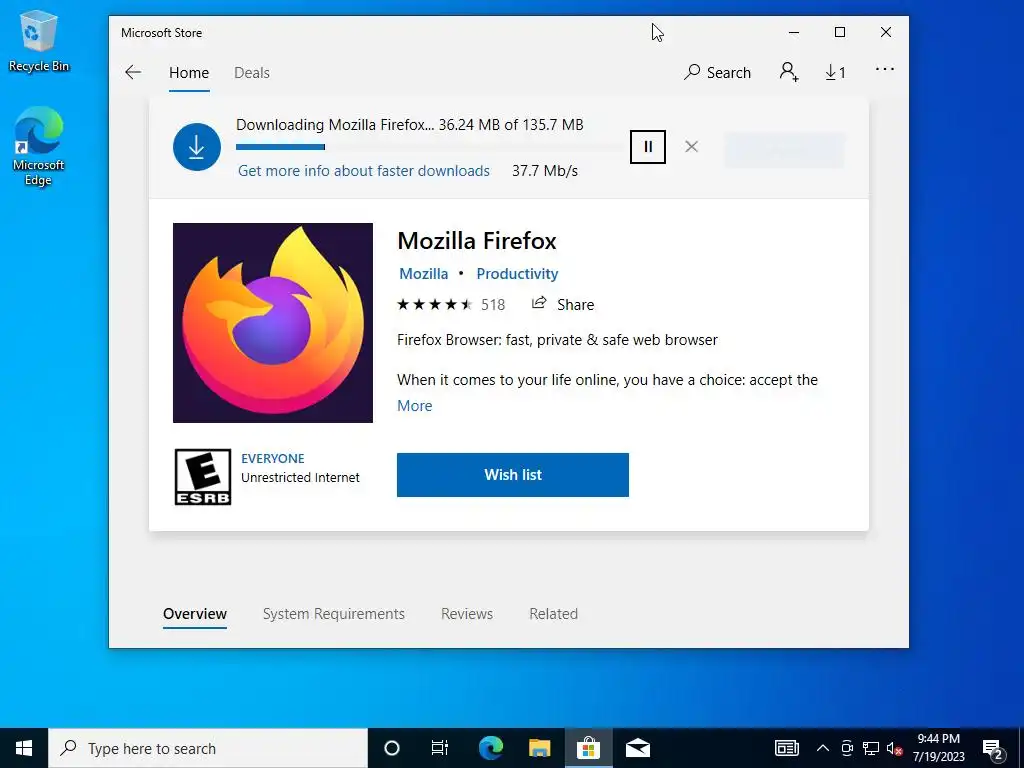
Task: Click the Firefox download progress bar
Action: coord(431,147)
